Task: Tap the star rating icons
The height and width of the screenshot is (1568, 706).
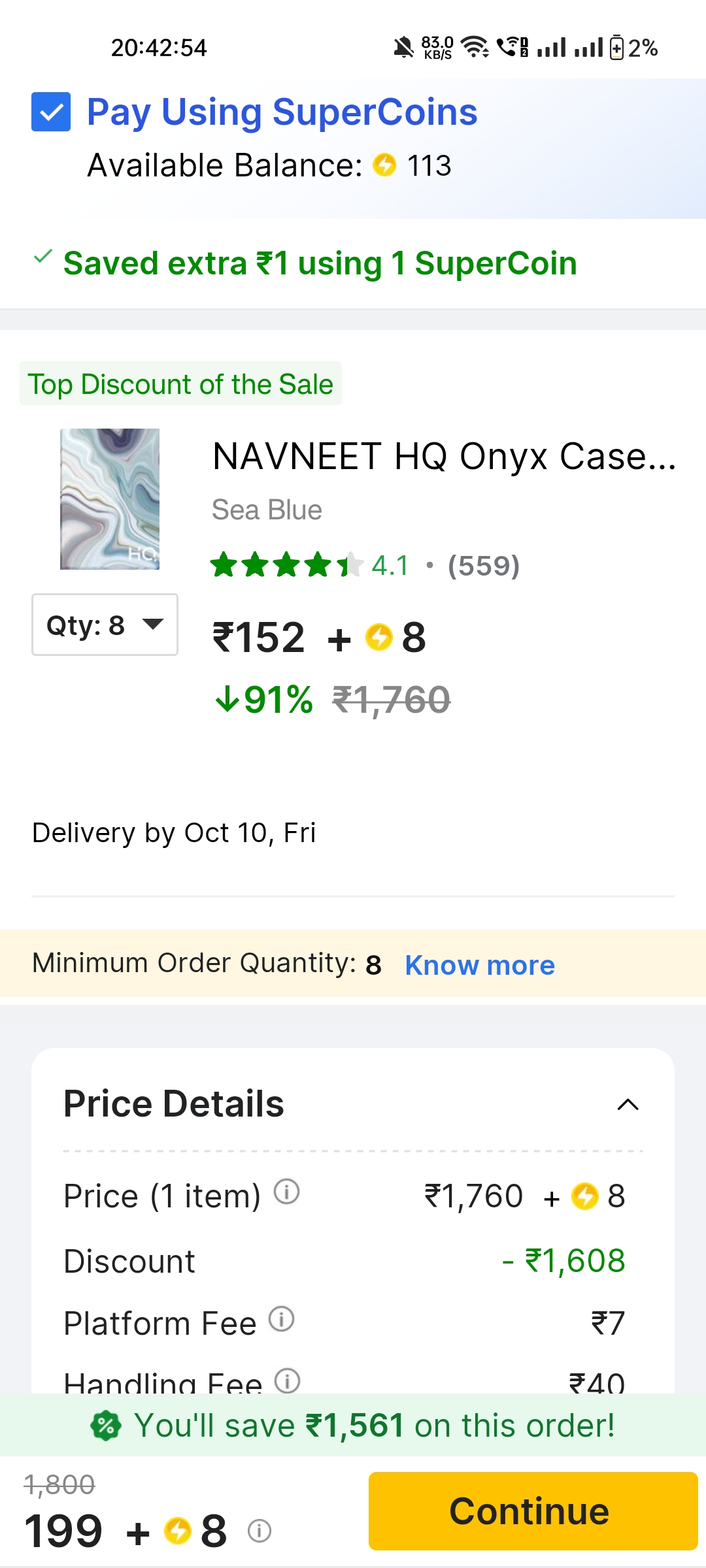Action: 286,565
